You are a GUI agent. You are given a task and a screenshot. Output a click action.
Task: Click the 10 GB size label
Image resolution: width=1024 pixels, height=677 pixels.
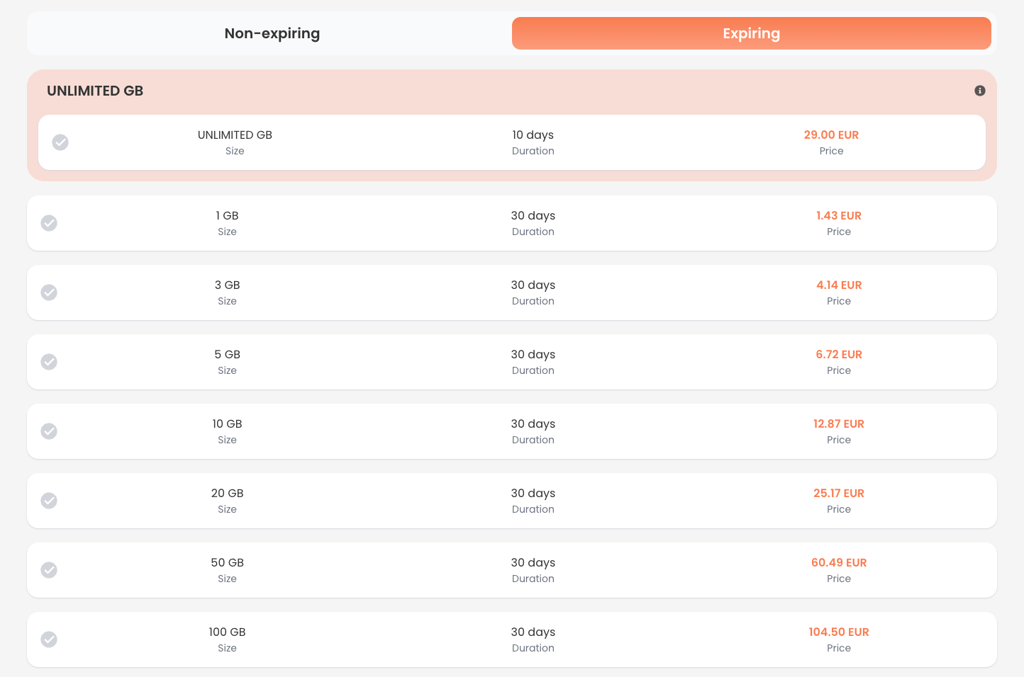pos(227,424)
